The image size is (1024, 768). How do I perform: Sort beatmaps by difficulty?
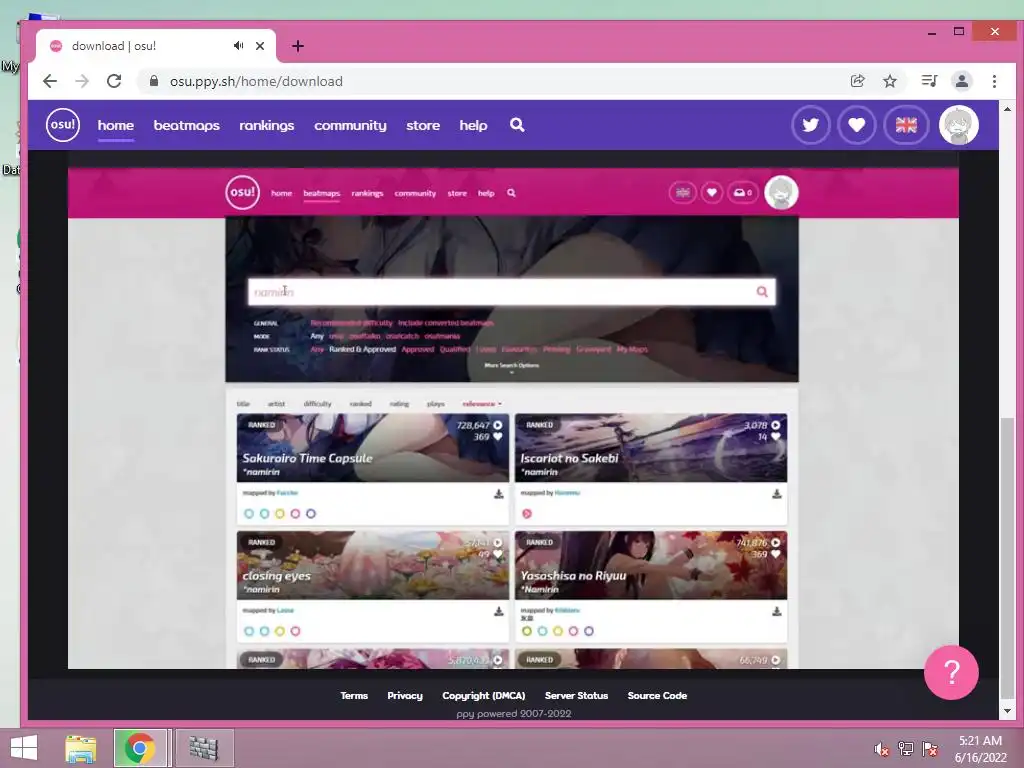click(x=317, y=404)
